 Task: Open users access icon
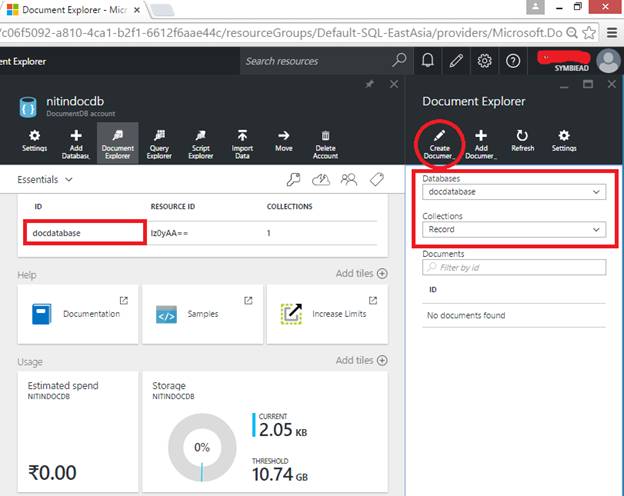[x=349, y=180]
